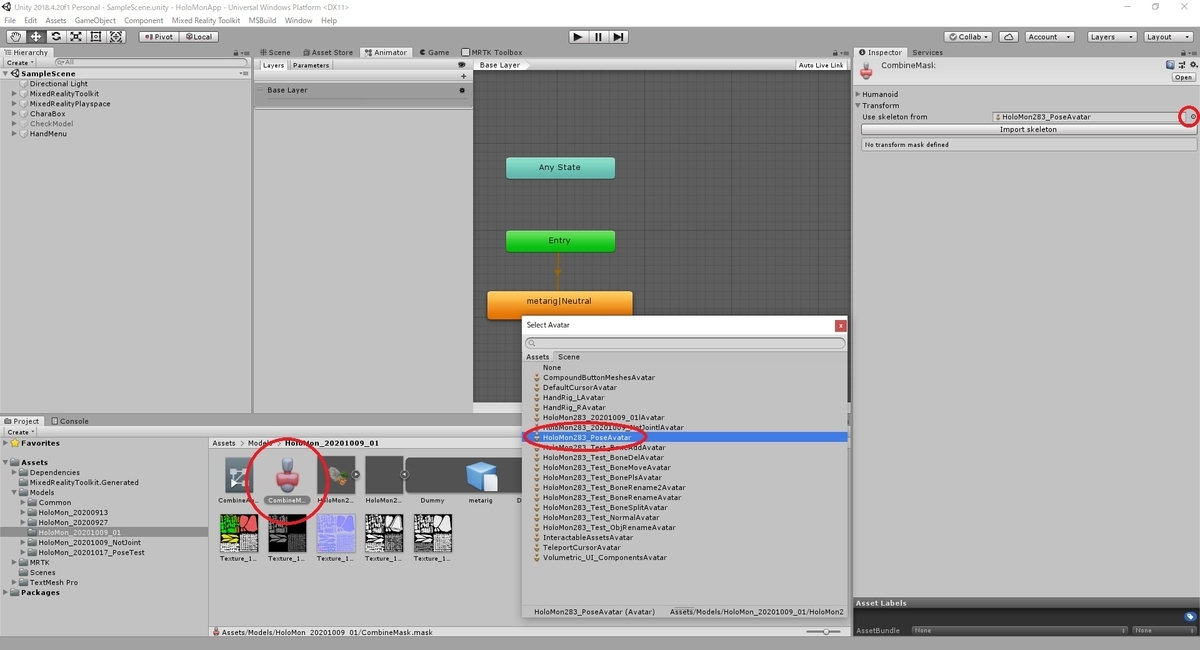Select the purple normal map texture thumbnail
This screenshot has width=1200, height=650.
pyautogui.click(x=335, y=538)
